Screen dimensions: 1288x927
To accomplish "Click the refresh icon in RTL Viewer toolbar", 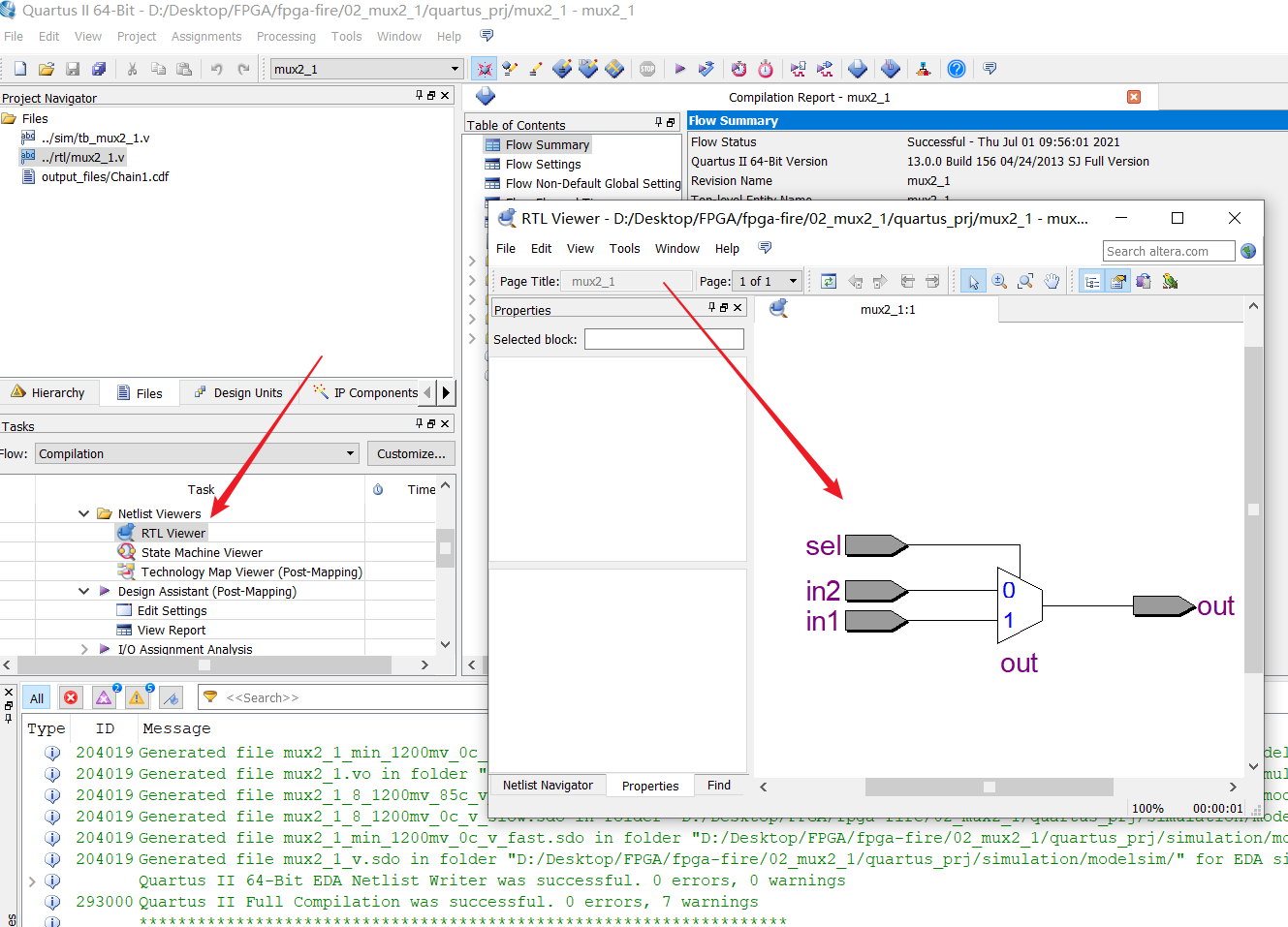I will pos(829,281).
